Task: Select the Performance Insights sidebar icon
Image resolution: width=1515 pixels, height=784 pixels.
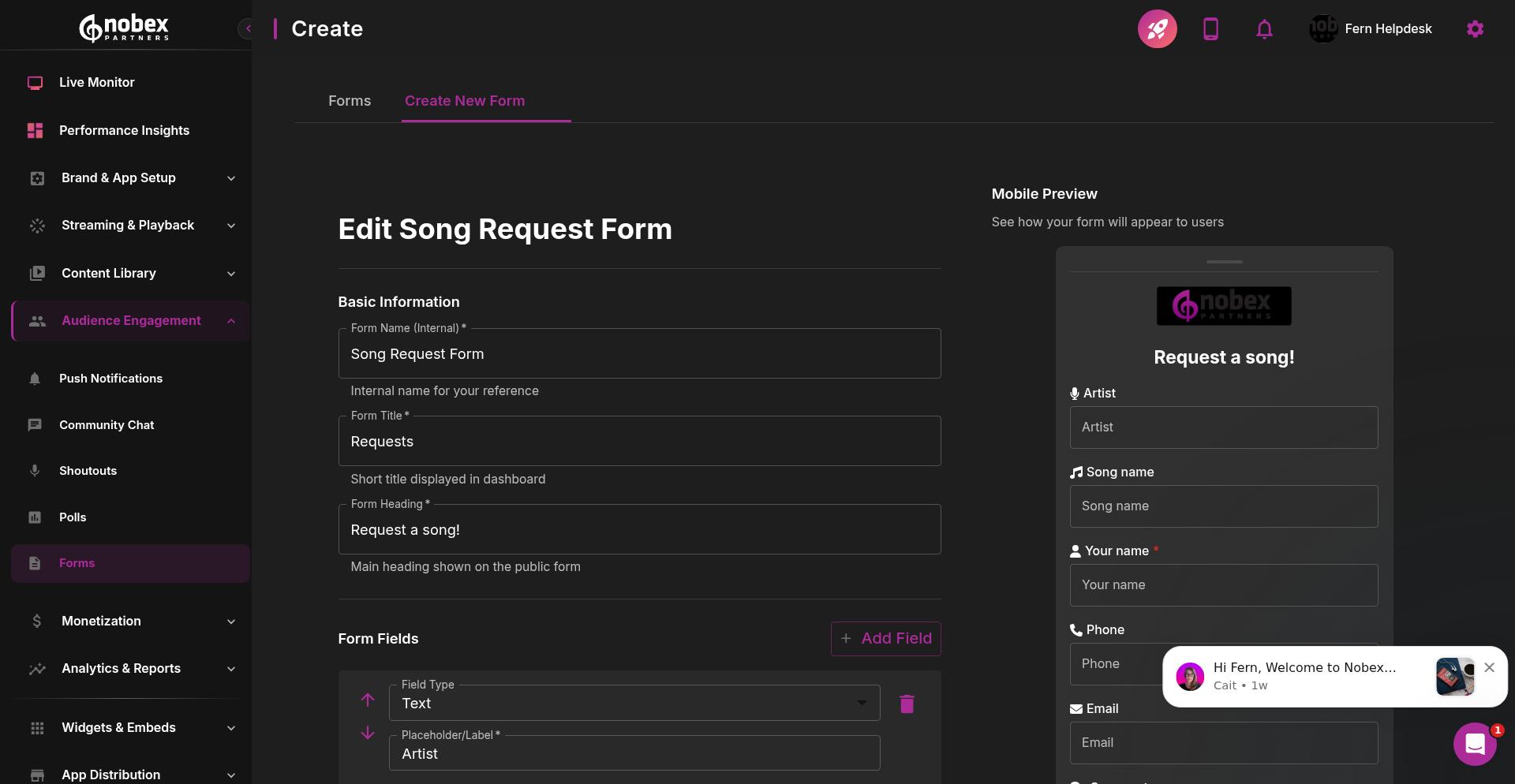Action: tap(35, 130)
